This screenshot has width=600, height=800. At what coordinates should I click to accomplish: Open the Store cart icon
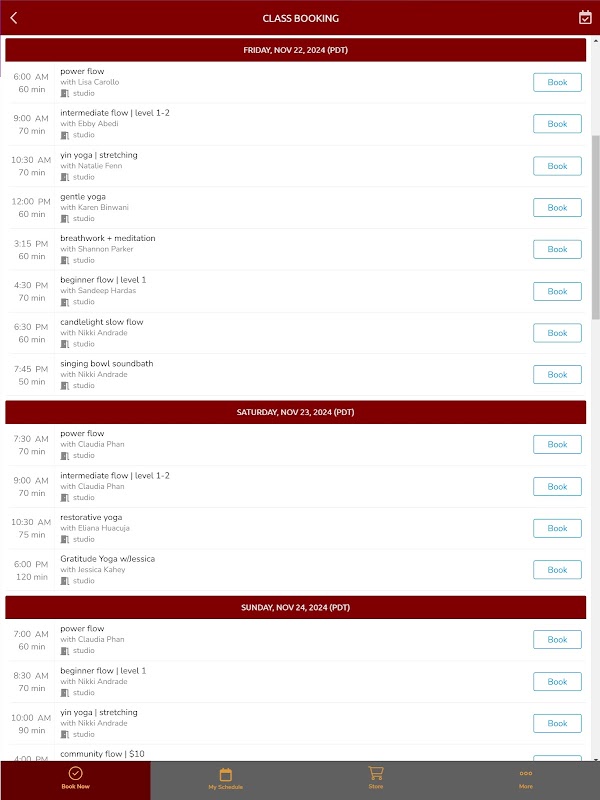coord(375,773)
